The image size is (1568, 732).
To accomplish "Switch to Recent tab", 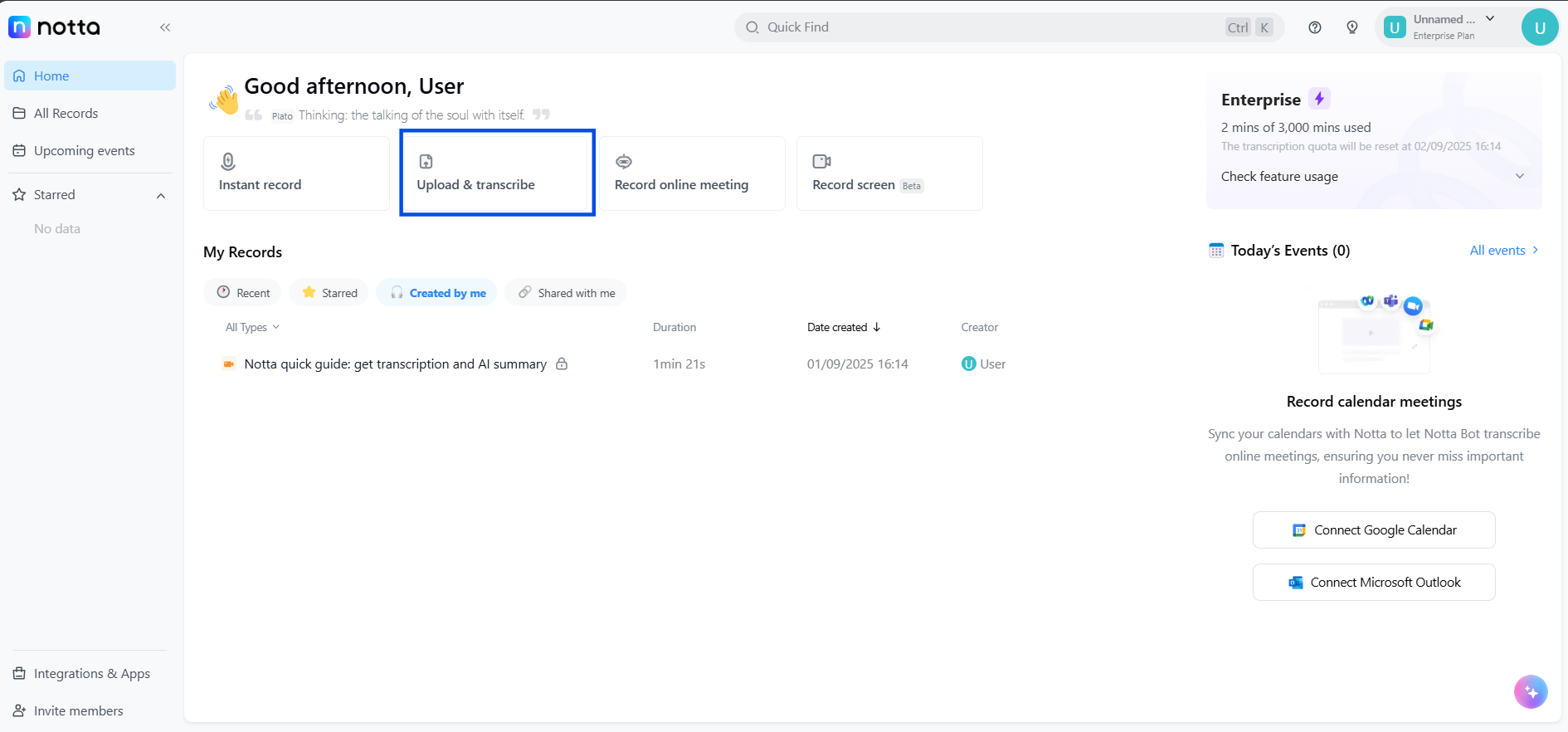I will [243, 292].
